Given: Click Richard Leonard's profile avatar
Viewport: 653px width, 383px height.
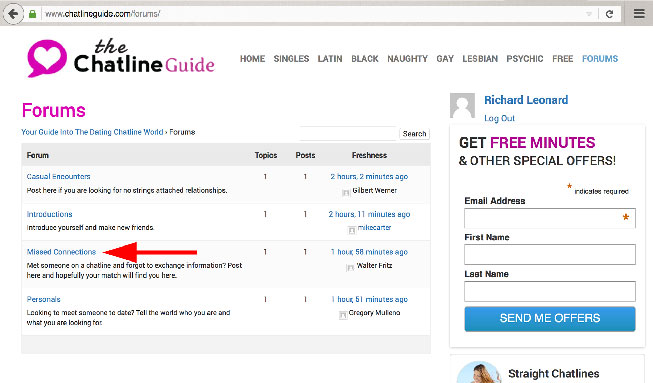Looking at the screenshot, I should (x=462, y=106).
